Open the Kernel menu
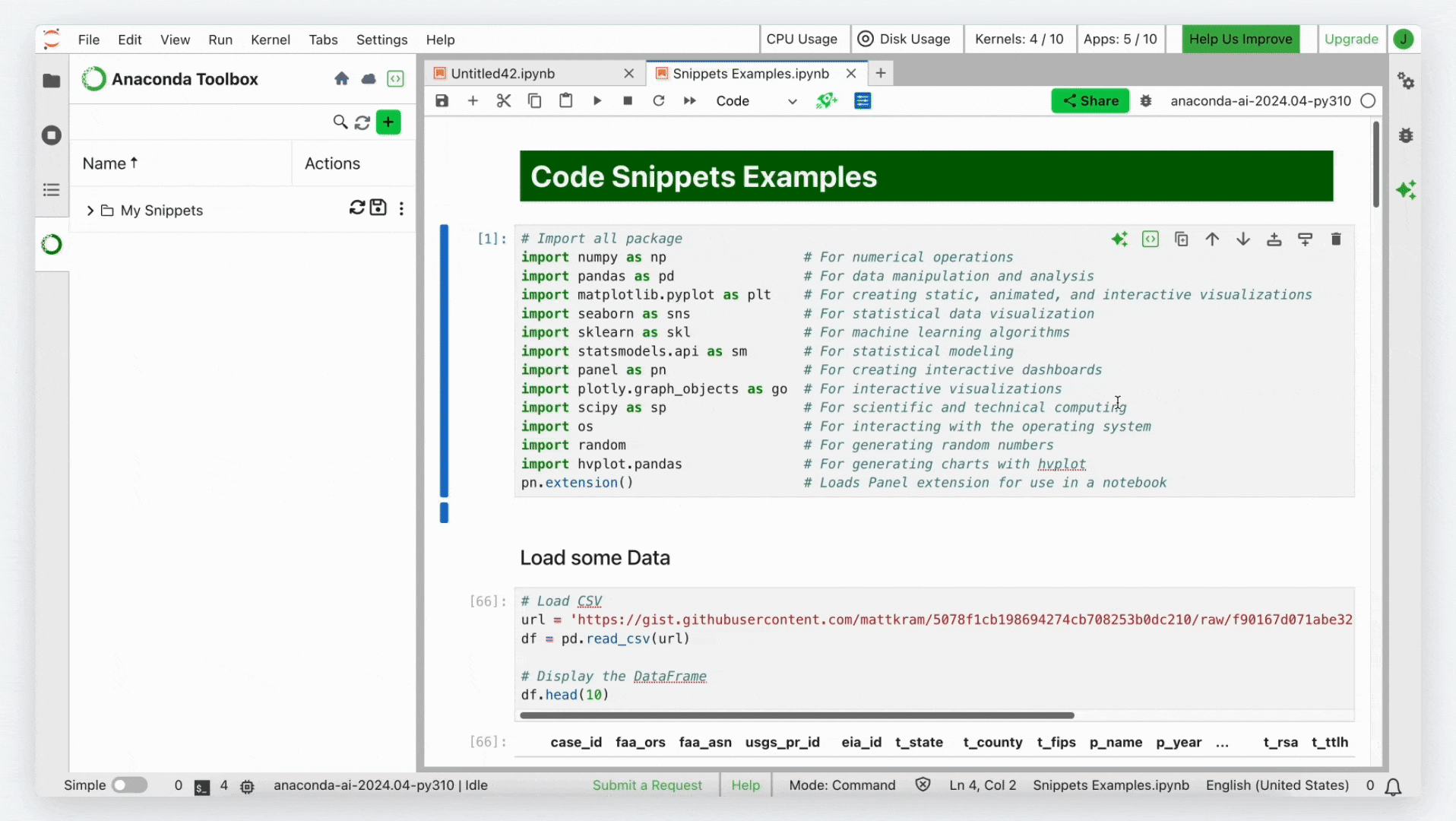 click(270, 40)
